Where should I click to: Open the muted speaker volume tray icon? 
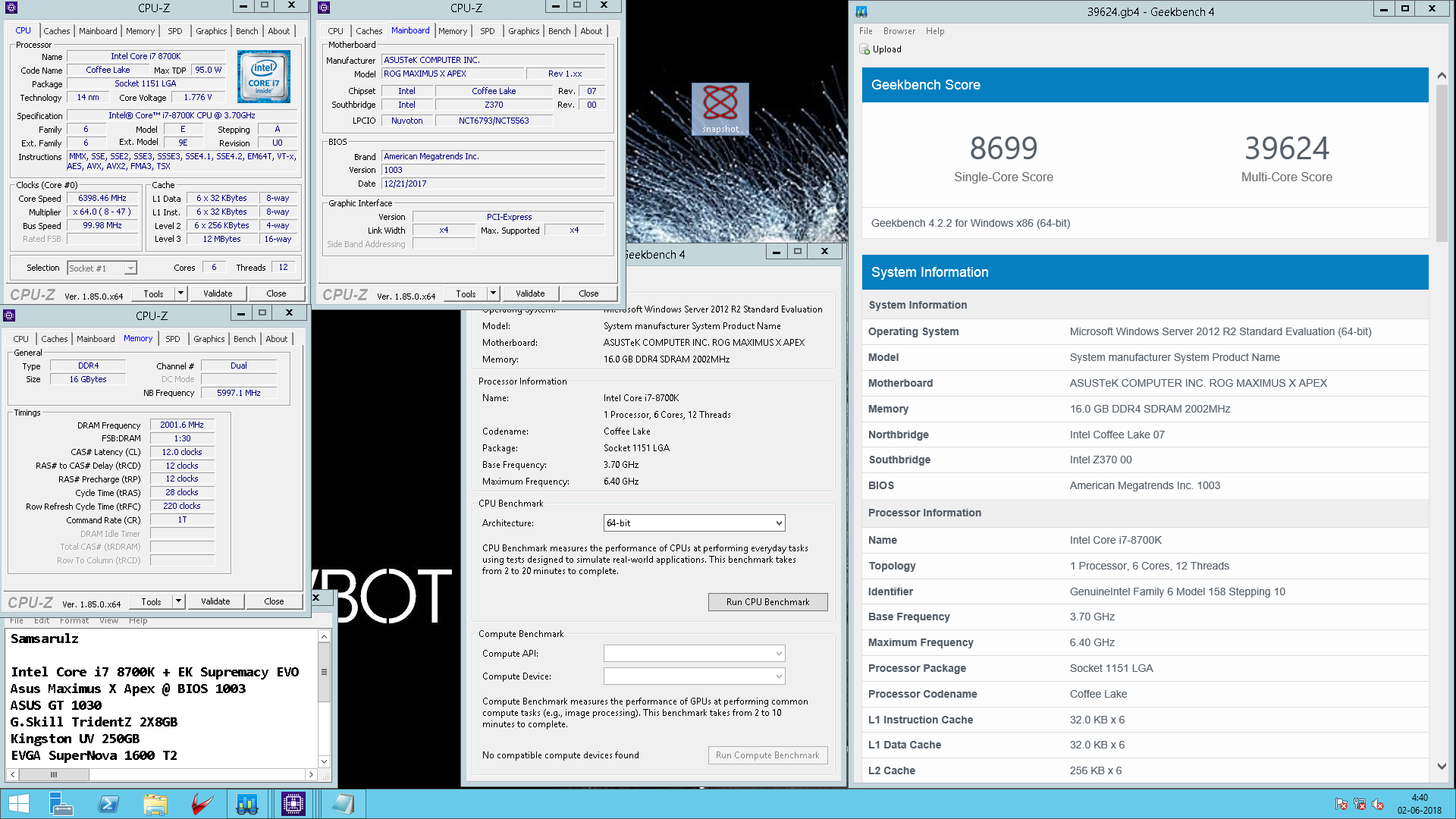pos(1378,805)
